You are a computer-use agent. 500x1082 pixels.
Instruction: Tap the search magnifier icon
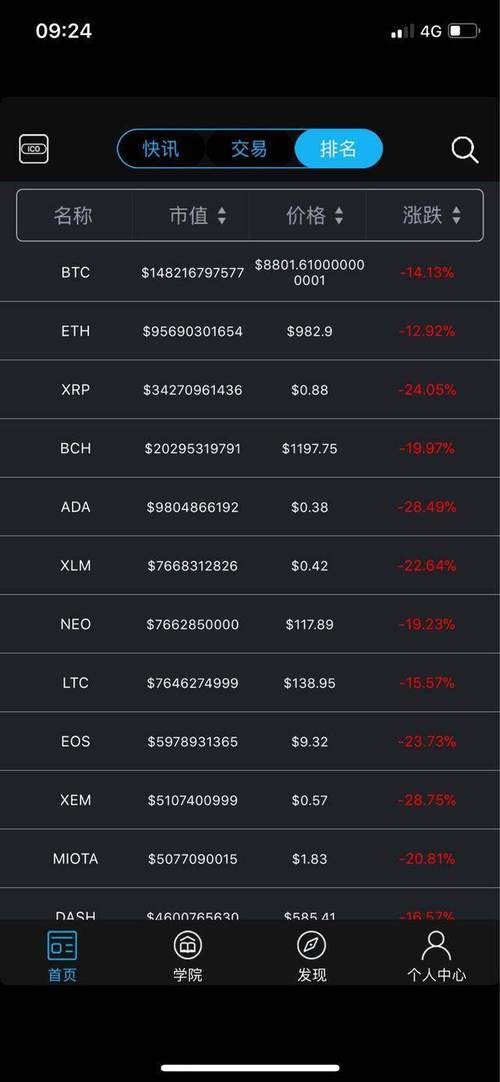coord(465,149)
